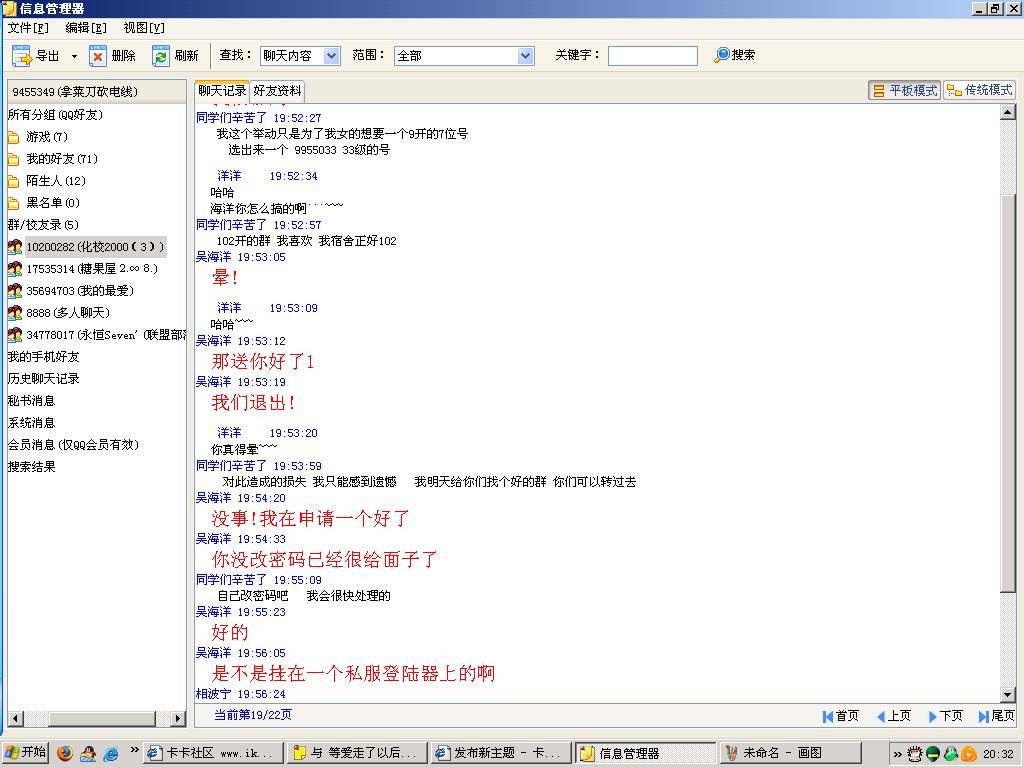Screen dimensions: 1024x768
Task: Click the Export (导出) toolbar icon
Action: 22,56
